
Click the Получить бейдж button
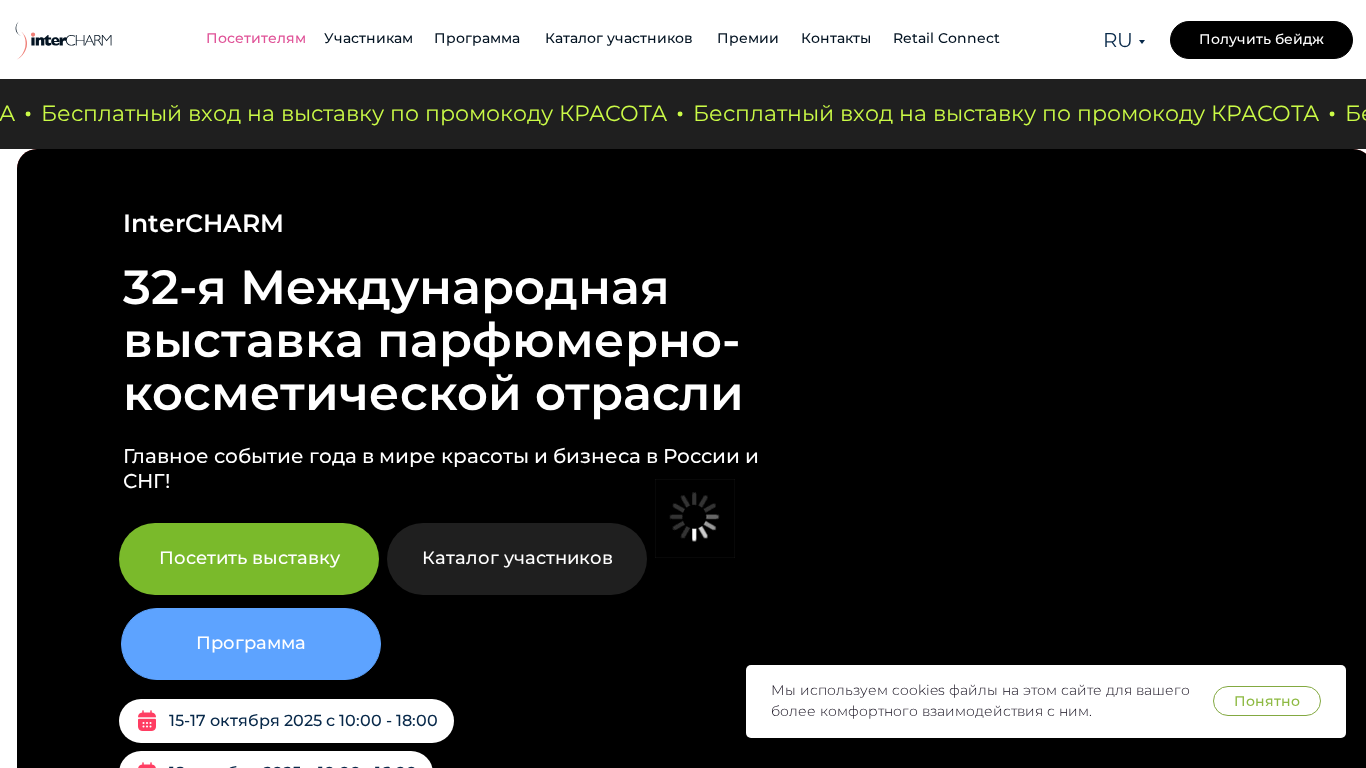(x=1261, y=40)
